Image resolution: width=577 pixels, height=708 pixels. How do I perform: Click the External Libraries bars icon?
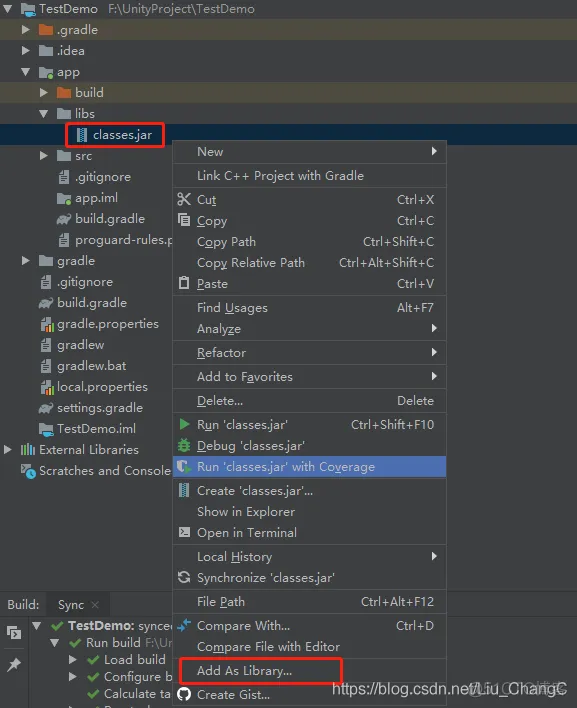pos(28,450)
